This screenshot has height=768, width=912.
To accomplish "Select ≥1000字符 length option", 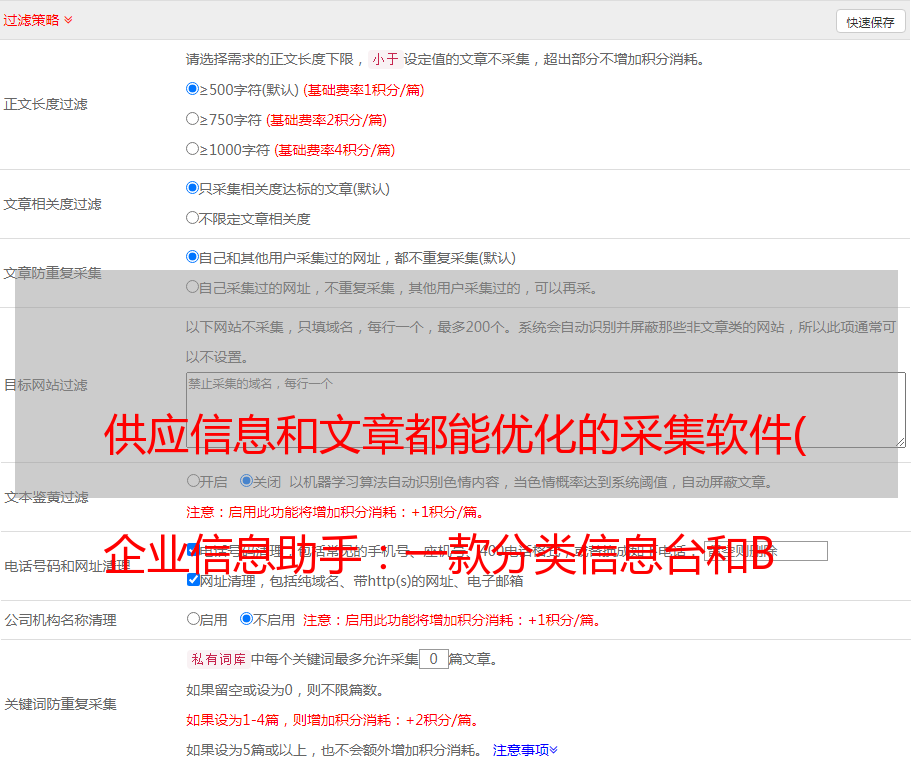I will click(x=192, y=149).
